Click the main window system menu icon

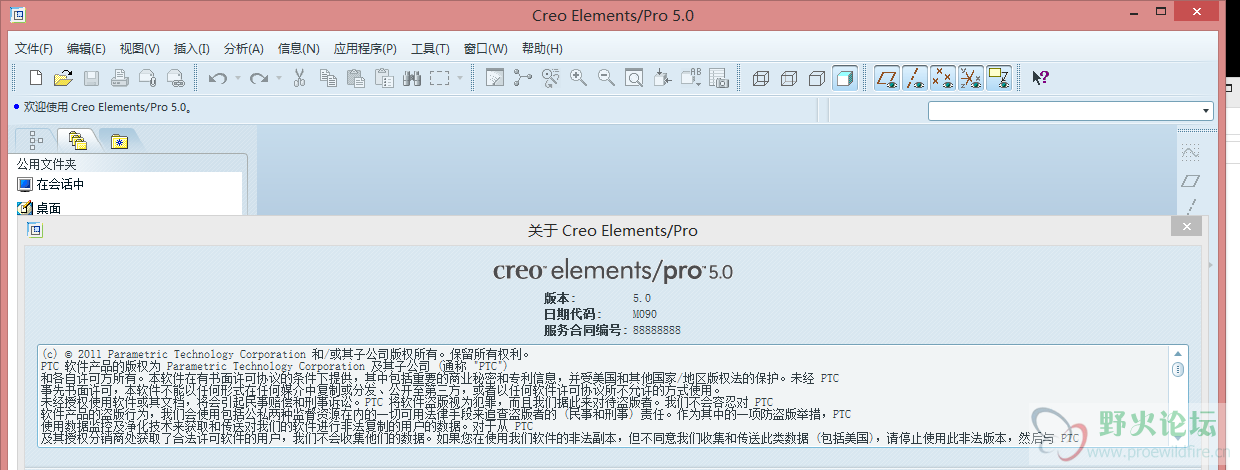point(19,15)
